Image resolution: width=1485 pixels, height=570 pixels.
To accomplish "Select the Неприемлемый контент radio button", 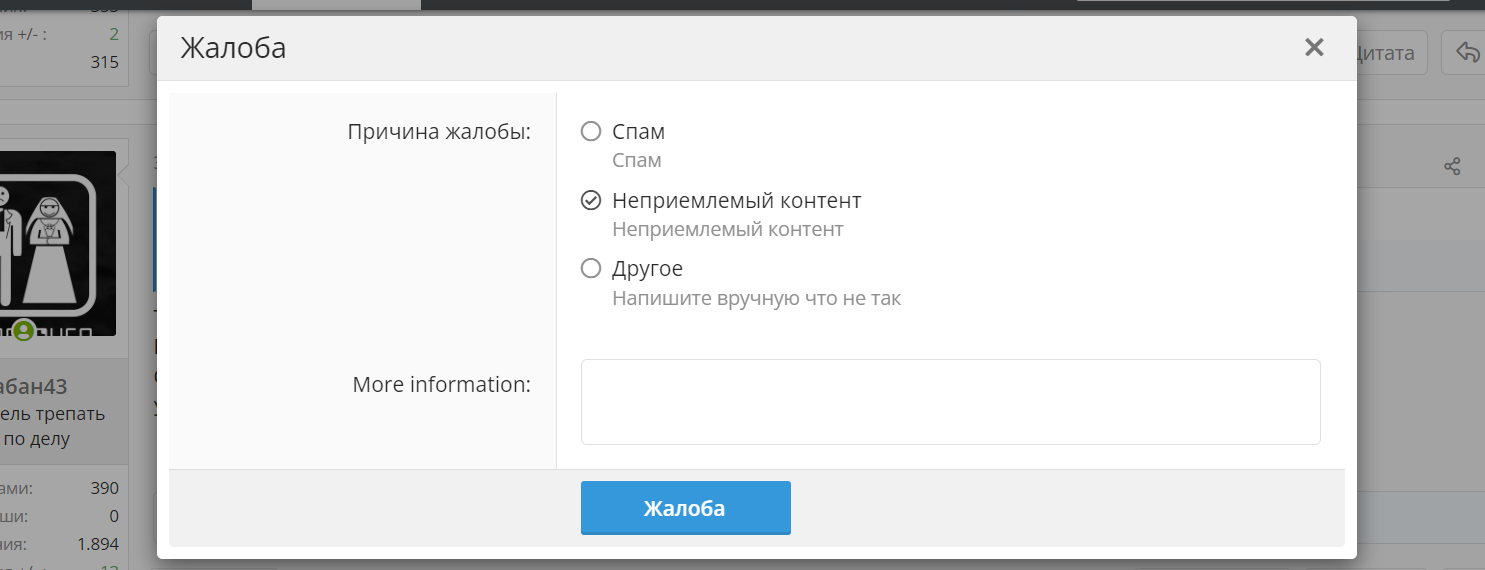I will click(591, 200).
